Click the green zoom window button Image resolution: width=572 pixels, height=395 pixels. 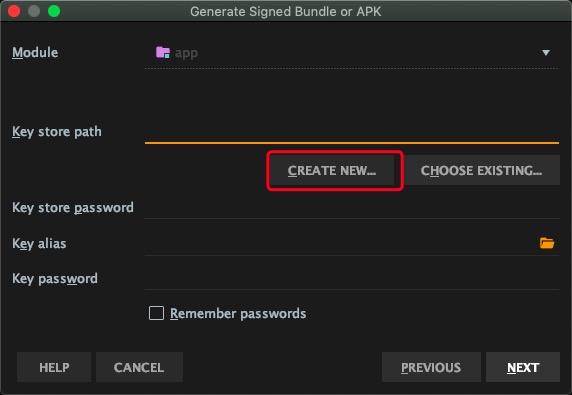point(54,11)
